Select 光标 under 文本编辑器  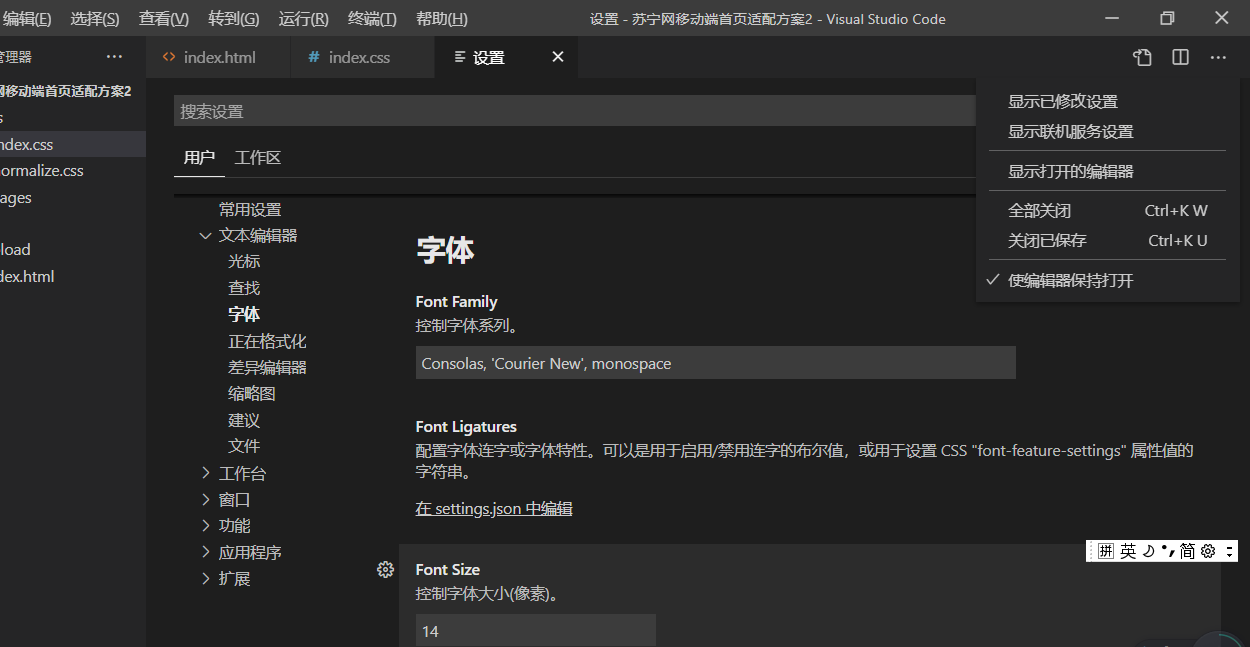point(244,261)
